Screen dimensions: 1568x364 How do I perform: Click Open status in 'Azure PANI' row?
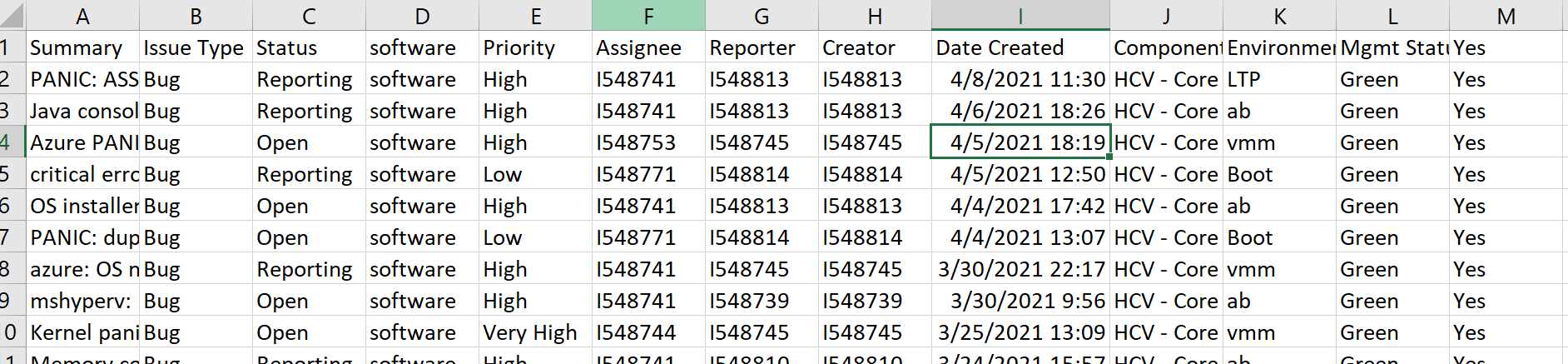(x=309, y=142)
